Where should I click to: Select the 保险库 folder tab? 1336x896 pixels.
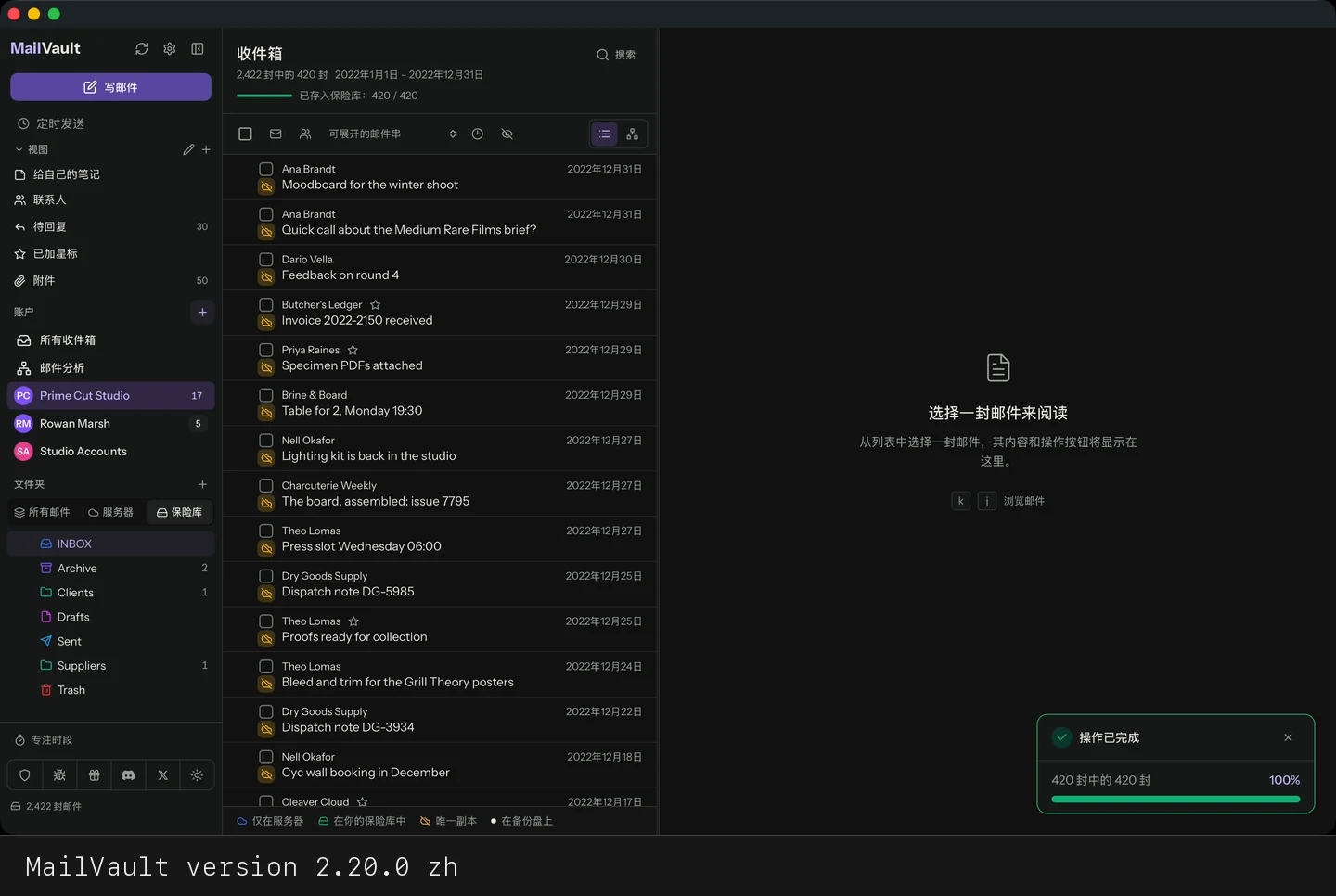180,512
